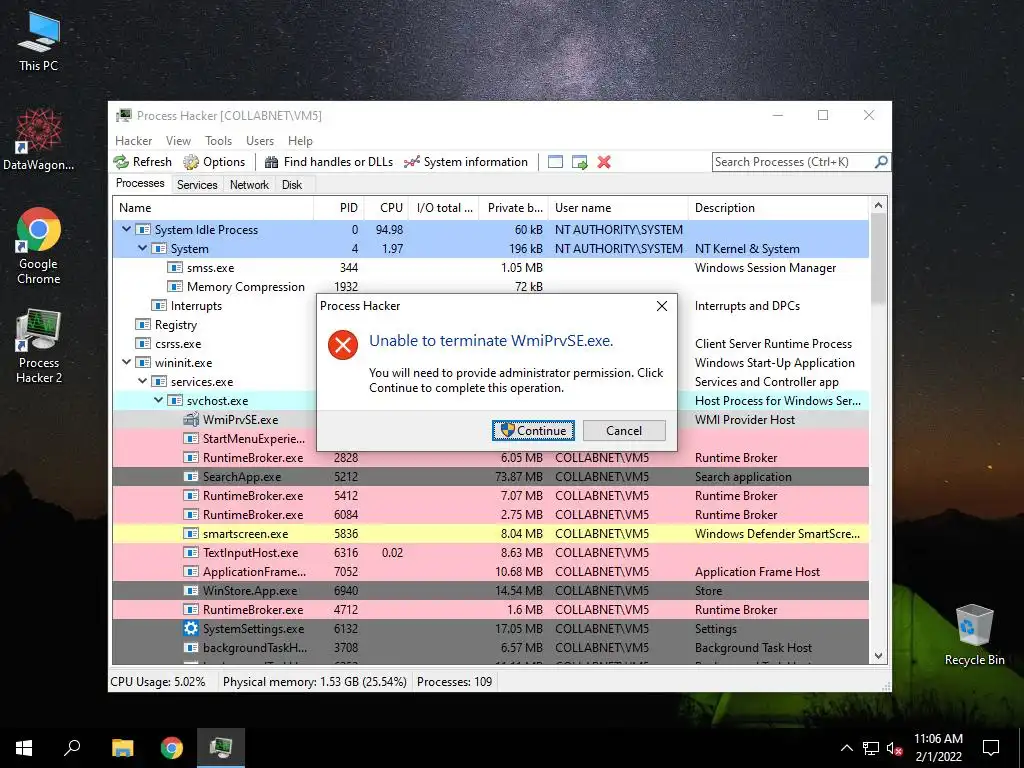Open the View menu
The image size is (1024, 768).
(x=178, y=140)
